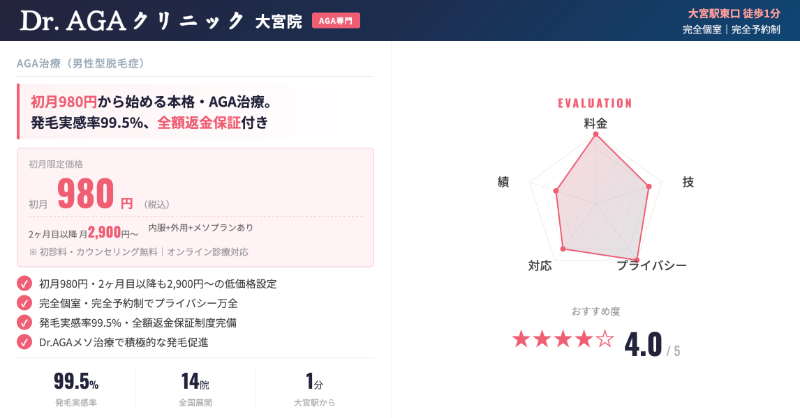
Task: Click the 全額返金保証 highlighted red text
Action: pos(198,123)
